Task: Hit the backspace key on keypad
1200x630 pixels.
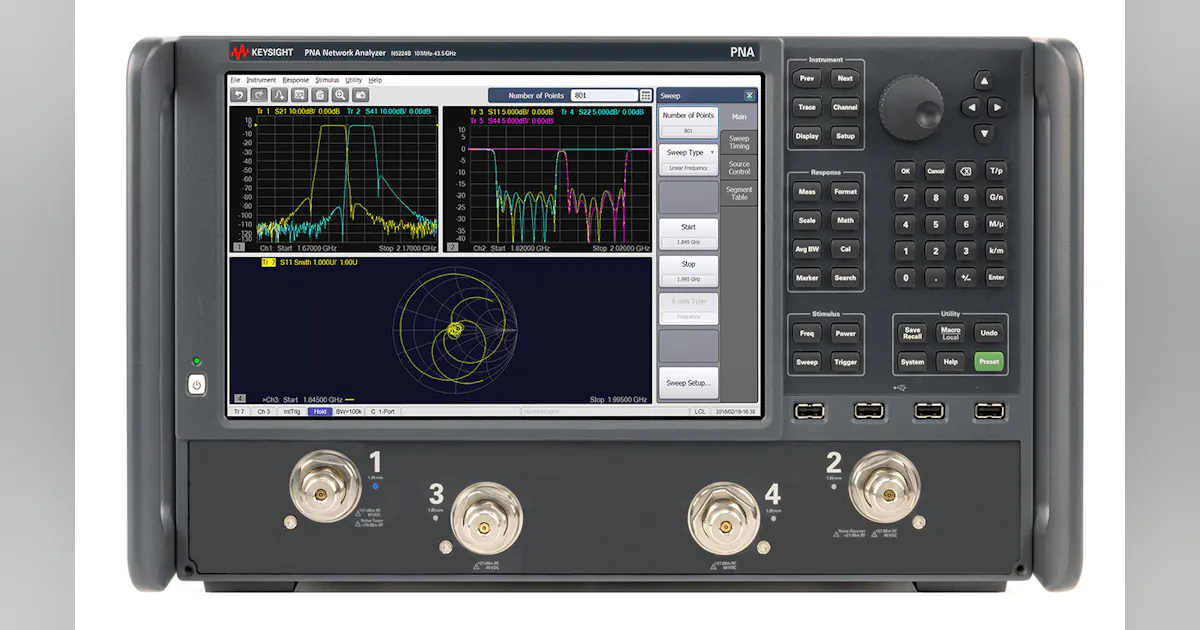Action: tap(965, 171)
